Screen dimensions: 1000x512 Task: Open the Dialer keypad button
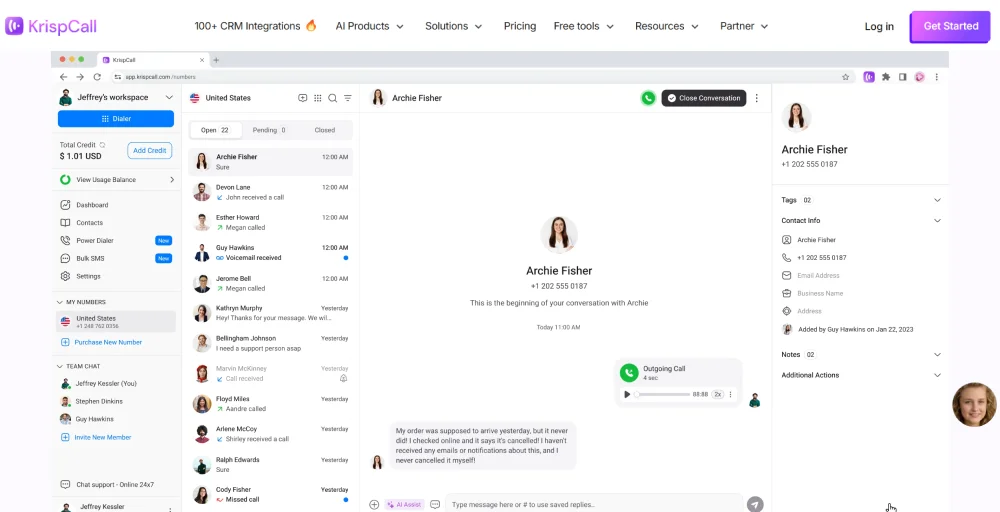coord(115,119)
